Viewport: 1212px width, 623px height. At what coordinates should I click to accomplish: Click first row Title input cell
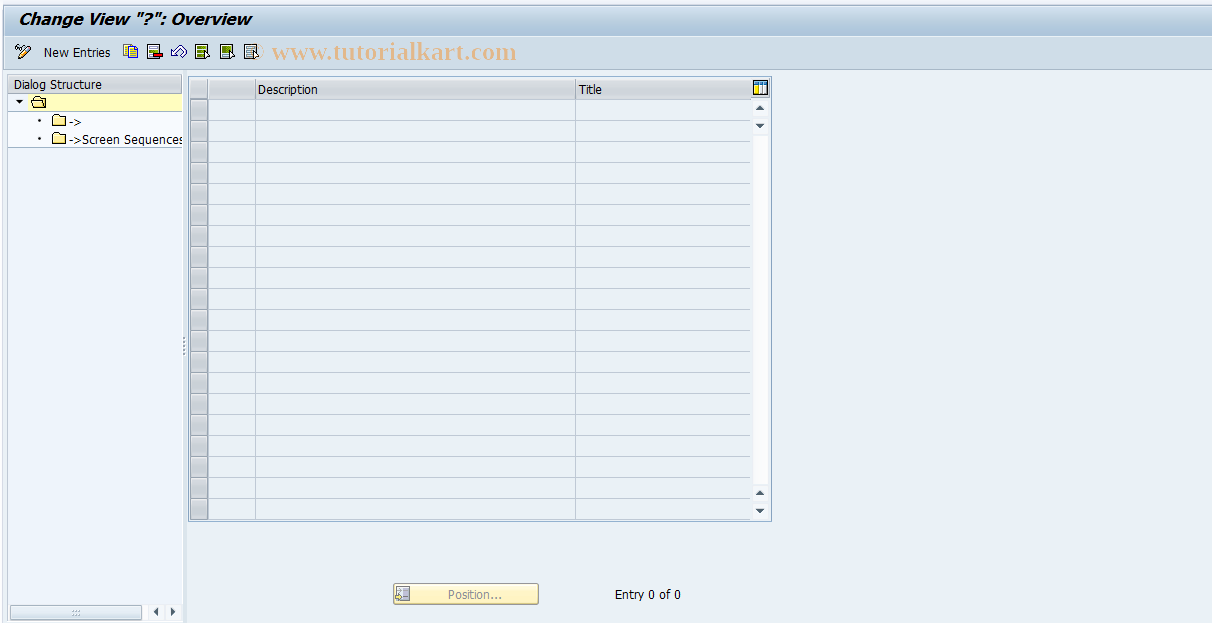(662, 110)
